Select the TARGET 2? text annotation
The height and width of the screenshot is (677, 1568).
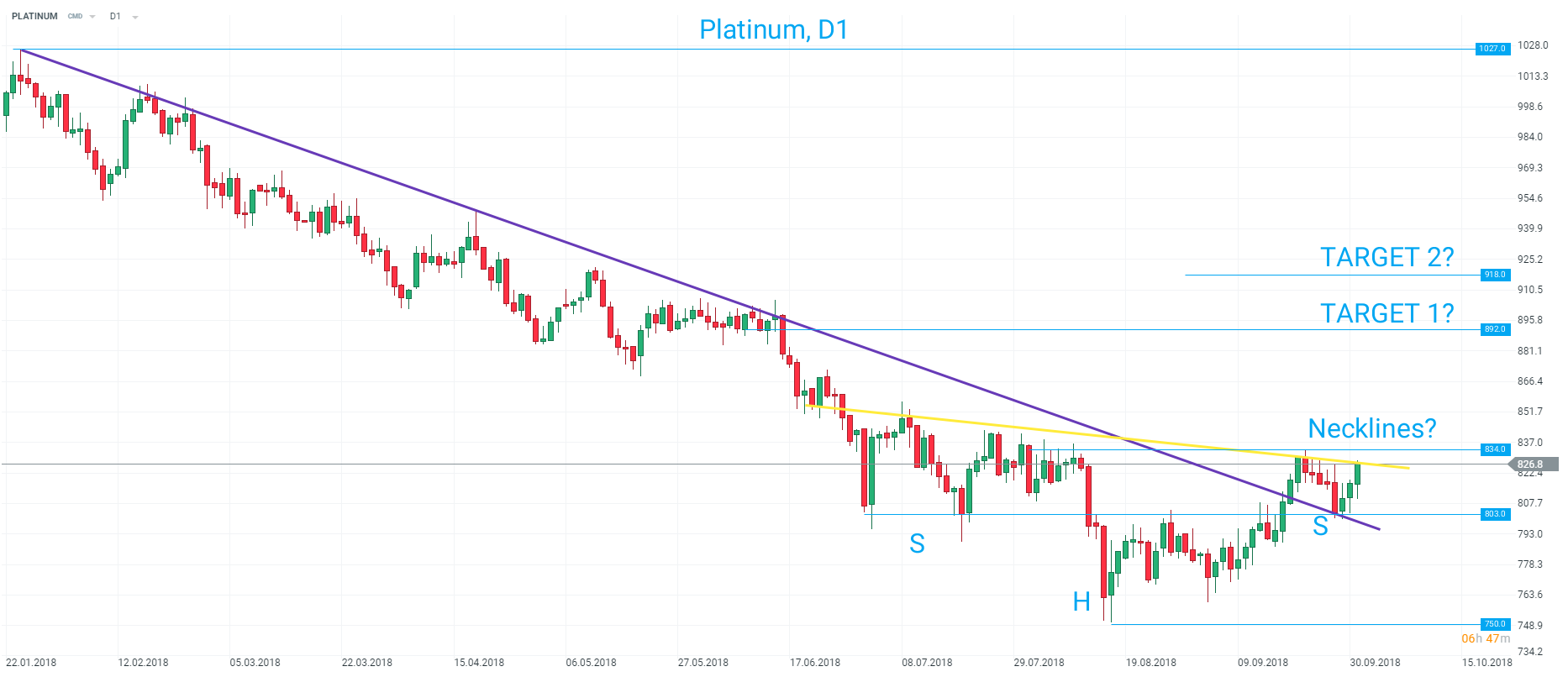(x=1386, y=257)
